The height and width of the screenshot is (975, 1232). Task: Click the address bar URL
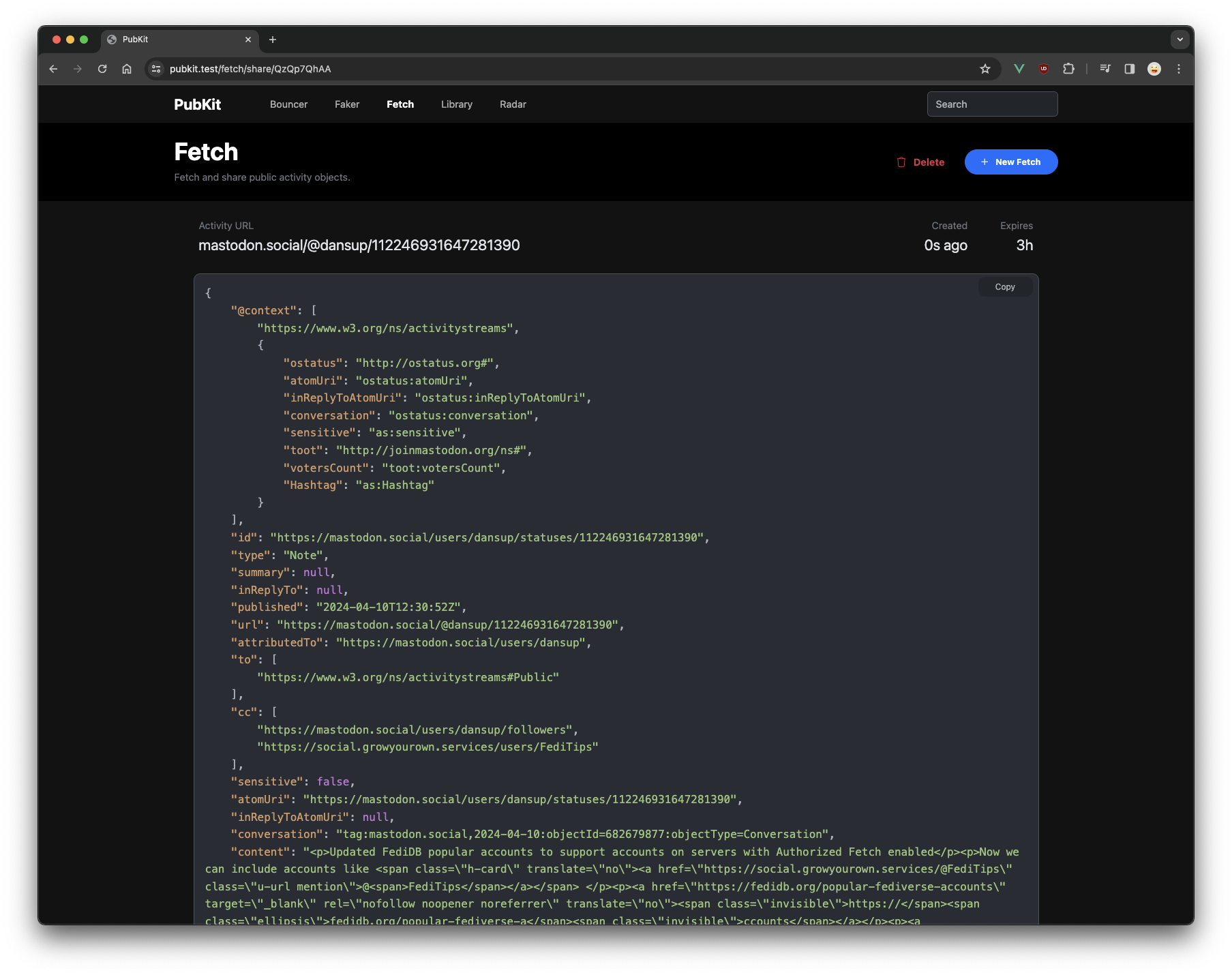[250, 69]
